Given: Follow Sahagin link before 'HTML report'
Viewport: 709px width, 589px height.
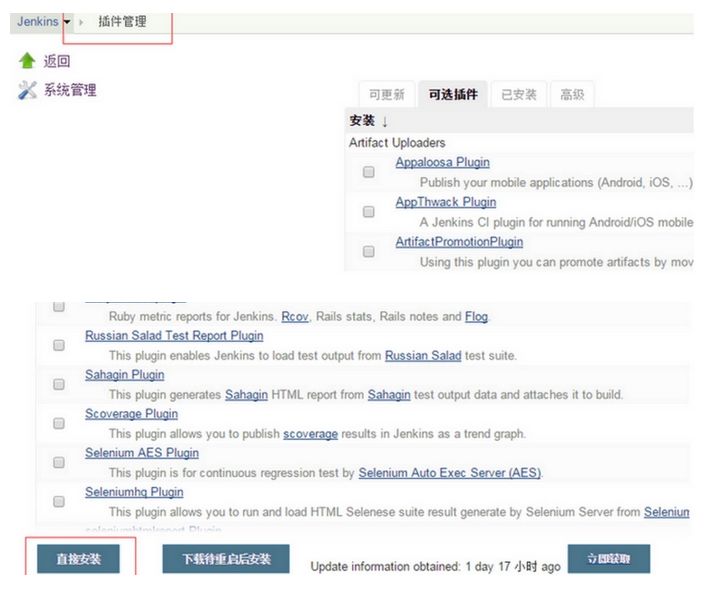Looking at the screenshot, I should [246, 395].
